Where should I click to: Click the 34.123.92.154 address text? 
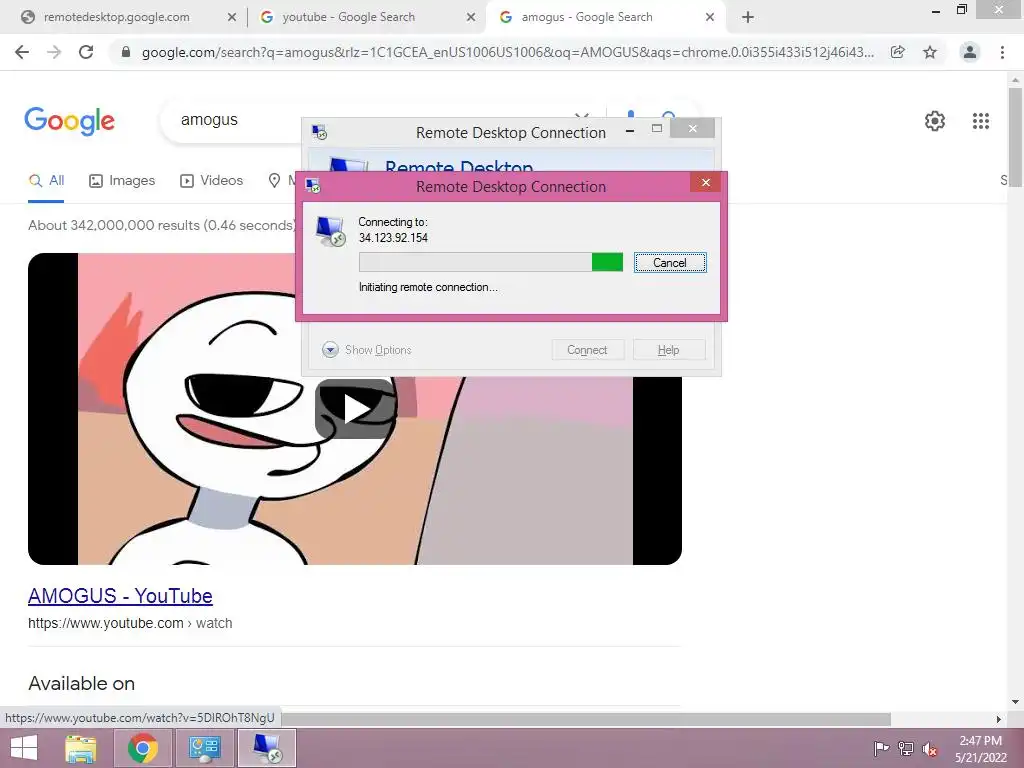(393, 238)
